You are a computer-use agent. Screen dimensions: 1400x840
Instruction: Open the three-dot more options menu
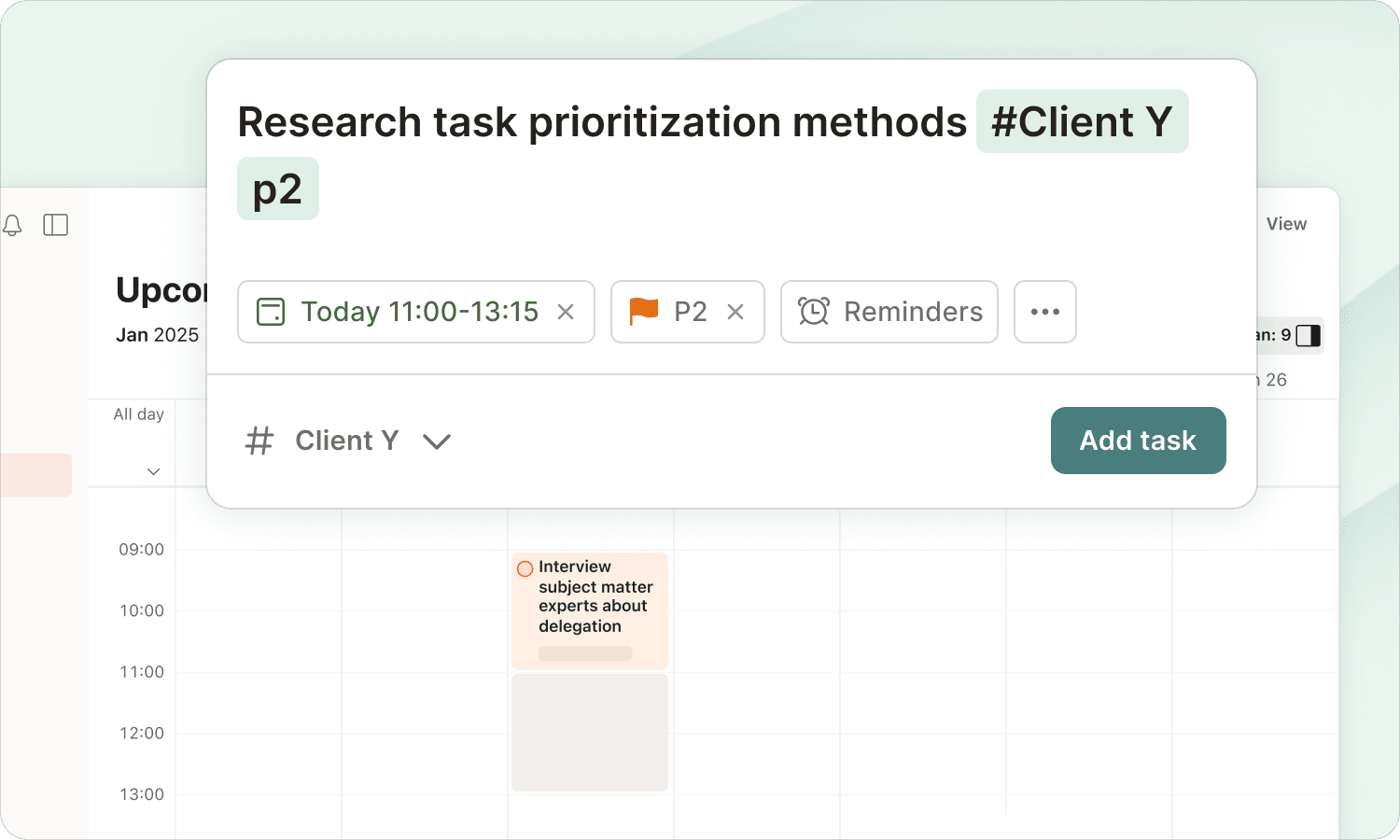(x=1044, y=312)
